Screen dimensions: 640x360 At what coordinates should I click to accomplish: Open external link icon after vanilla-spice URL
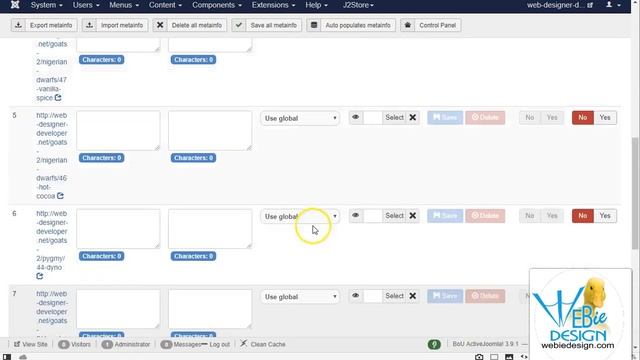(x=58, y=98)
